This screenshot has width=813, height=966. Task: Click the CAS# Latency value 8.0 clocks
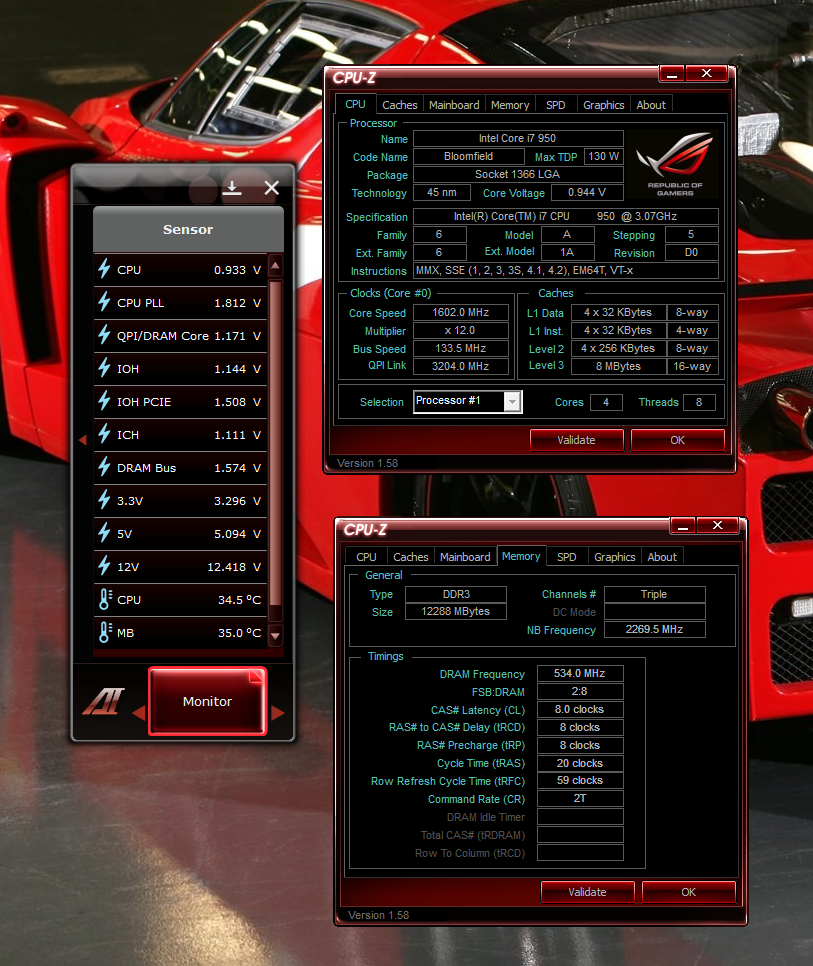tap(580, 709)
